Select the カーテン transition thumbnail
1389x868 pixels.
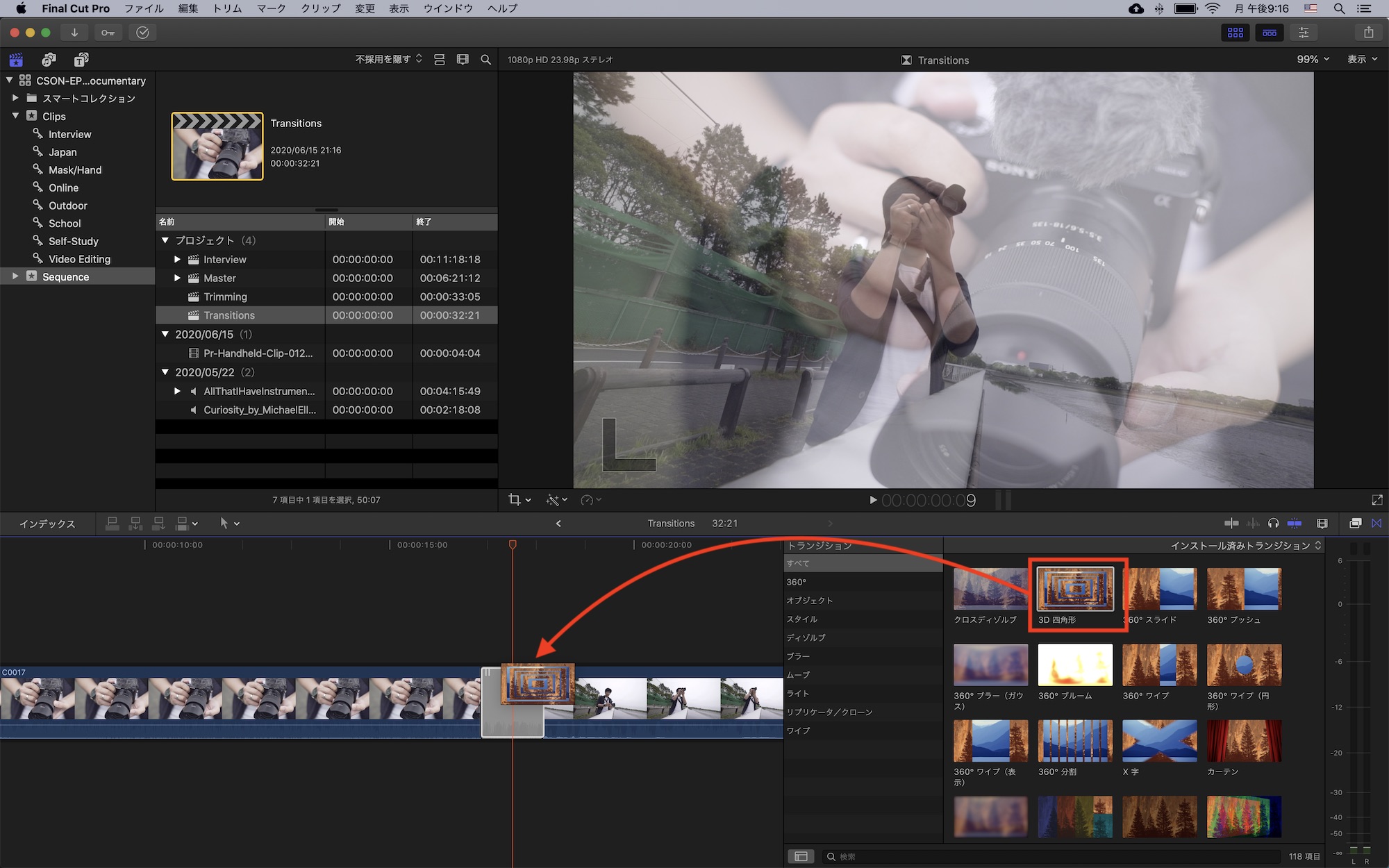pos(1244,742)
